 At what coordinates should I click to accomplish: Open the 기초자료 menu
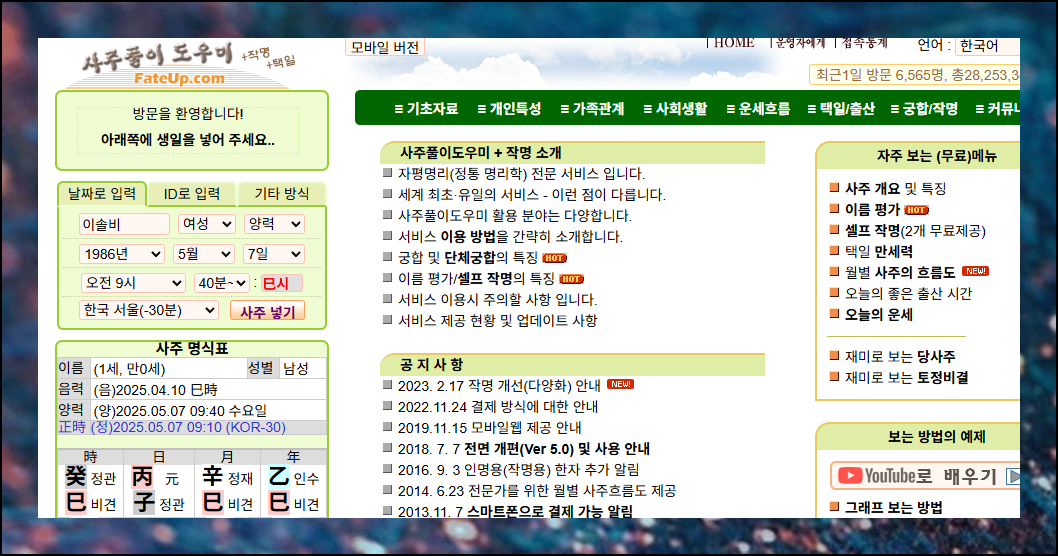(426, 109)
